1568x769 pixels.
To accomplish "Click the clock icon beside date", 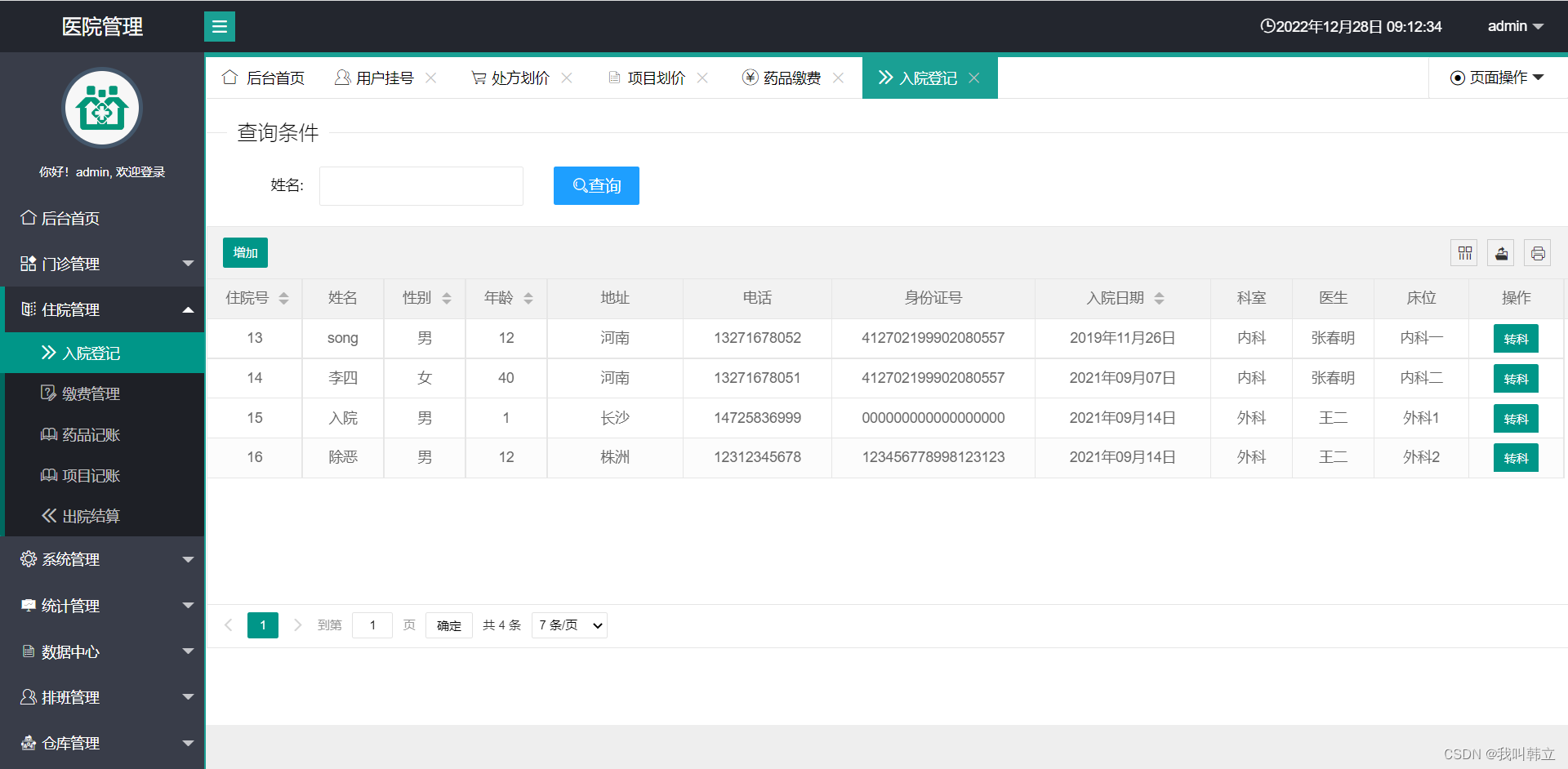I will pos(1267,26).
